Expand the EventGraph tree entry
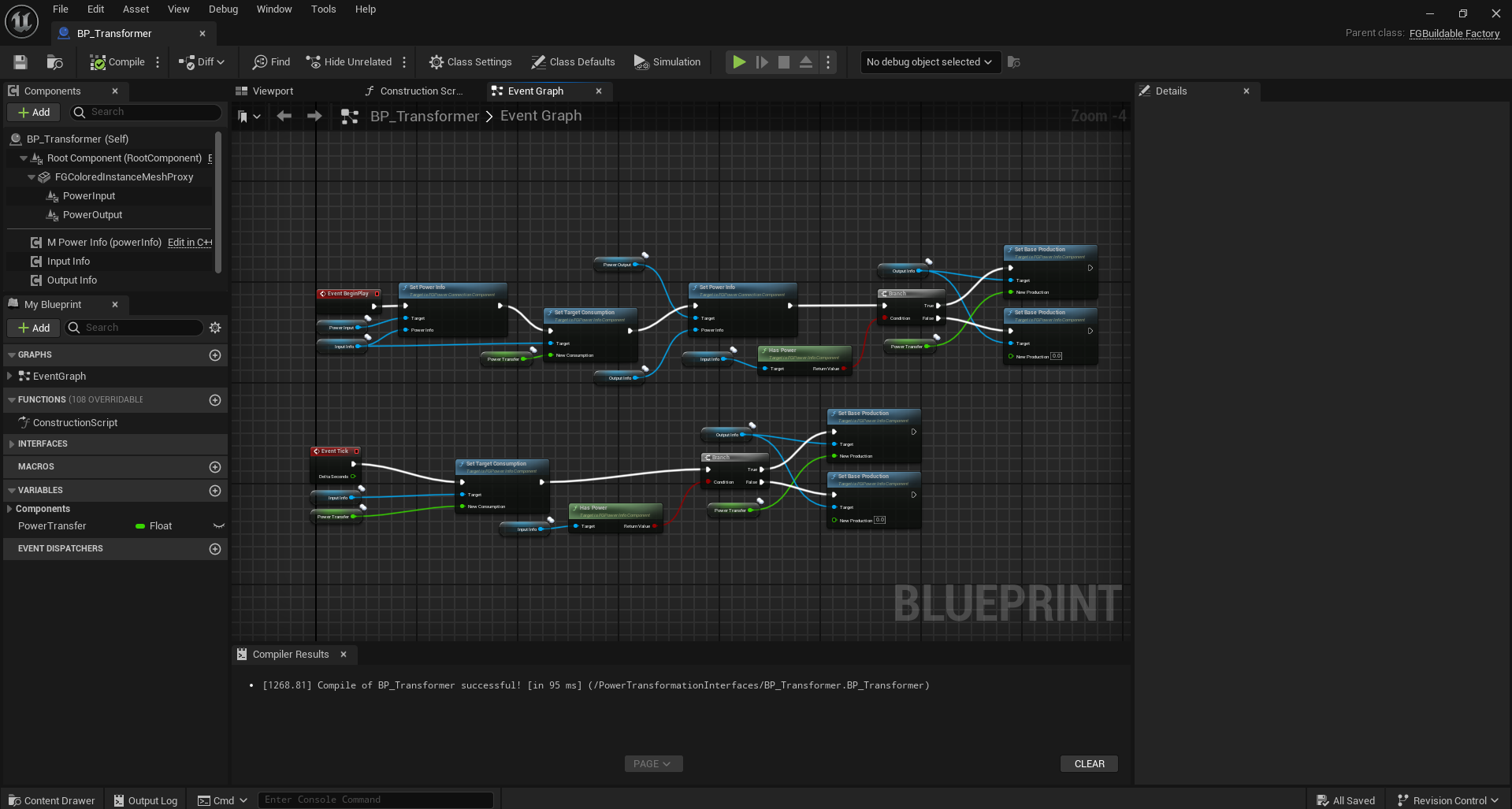The height and width of the screenshot is (809, 1512). click(9, 377)
